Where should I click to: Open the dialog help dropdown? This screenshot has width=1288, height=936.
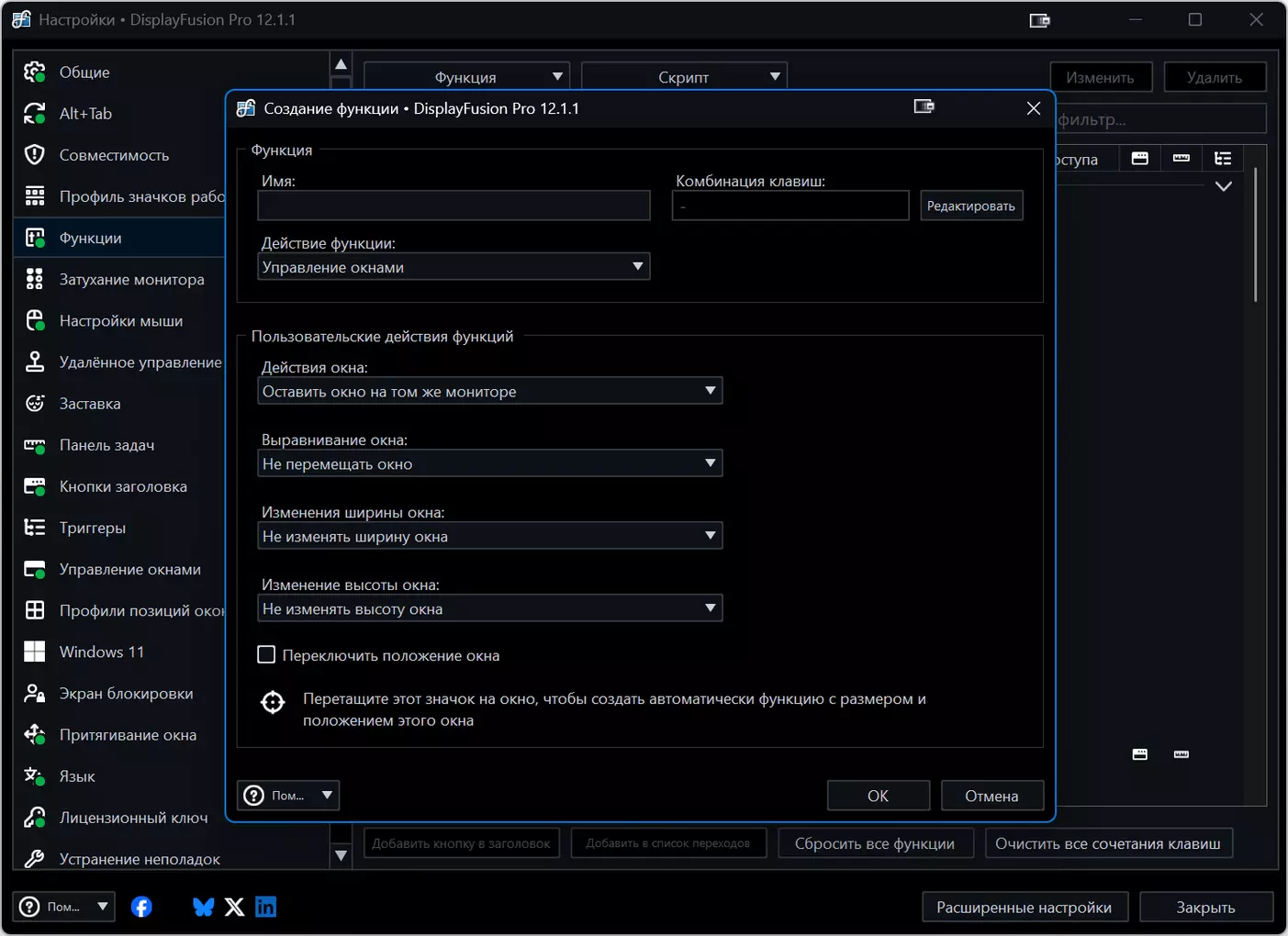288,796
